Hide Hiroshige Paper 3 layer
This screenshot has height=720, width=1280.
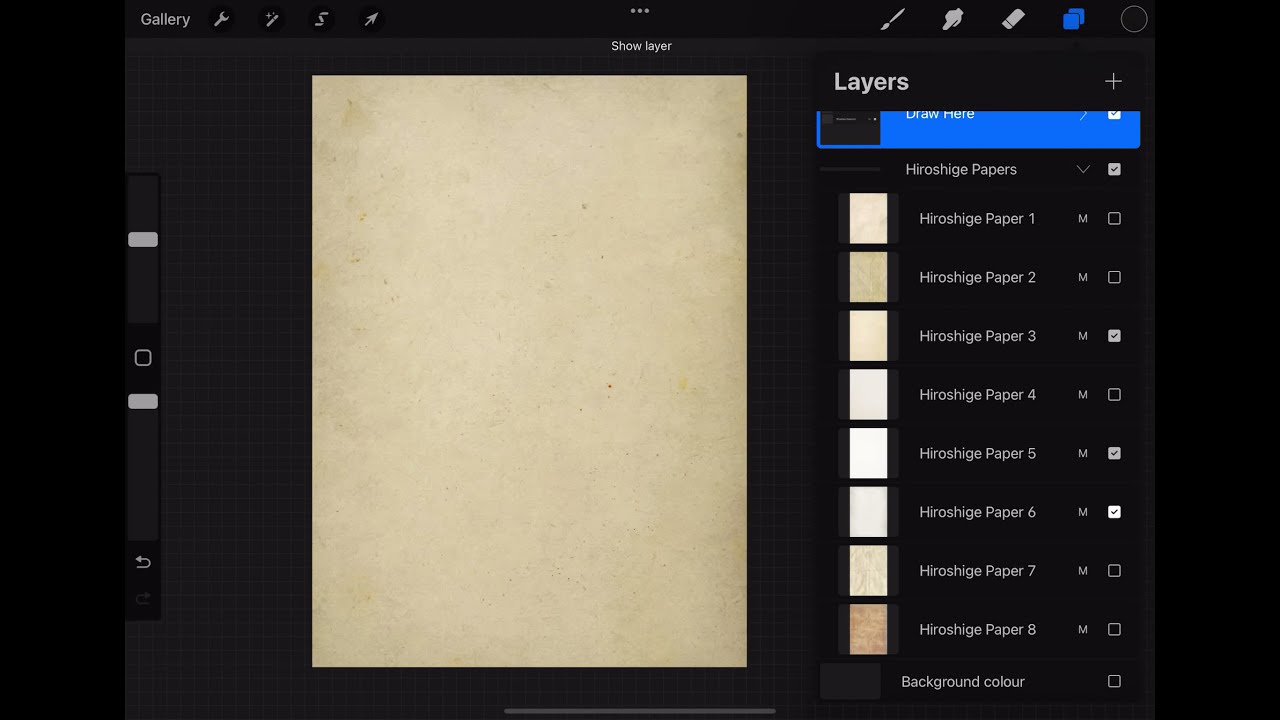click(x=1114, y=336)
